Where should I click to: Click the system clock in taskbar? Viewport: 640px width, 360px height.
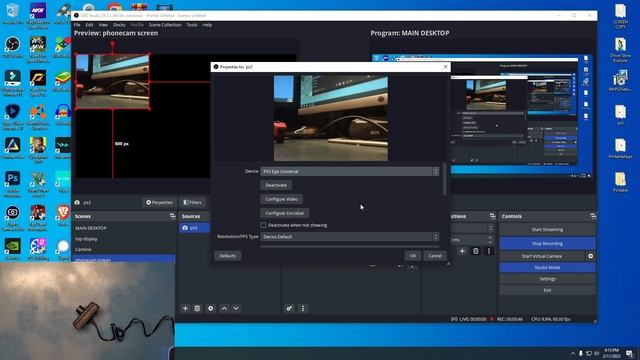[x=611, y=353]
